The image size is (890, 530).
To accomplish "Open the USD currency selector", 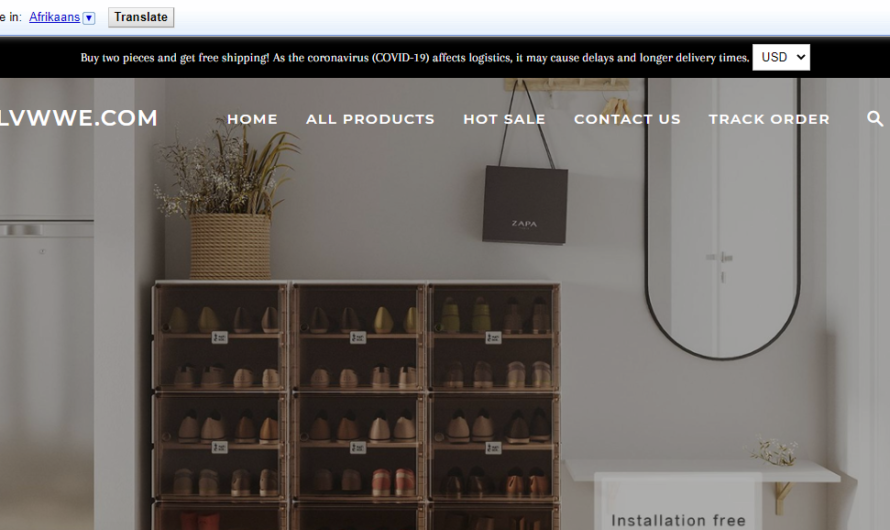I will pos(781,57).
